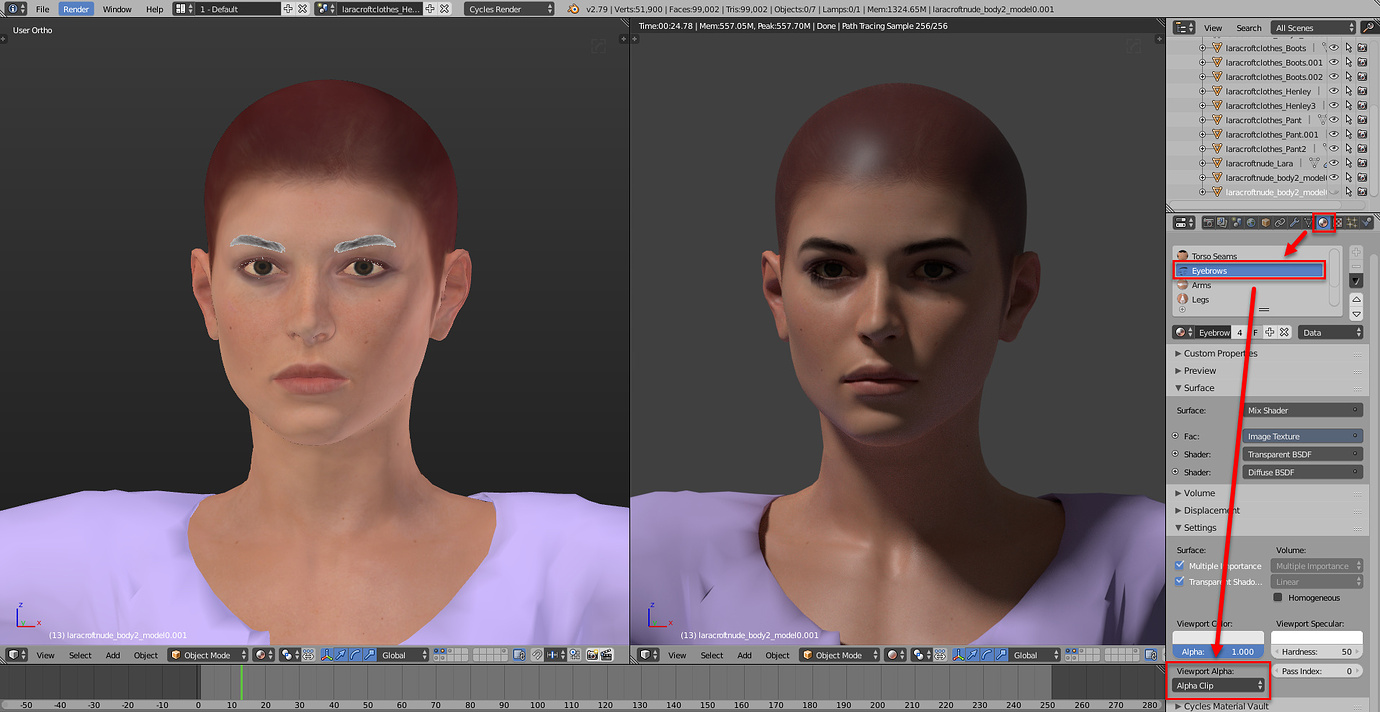Viewport: 1380px width, 712px height.
Task: Open the Physics properties tab
Action: [1366, 222]
